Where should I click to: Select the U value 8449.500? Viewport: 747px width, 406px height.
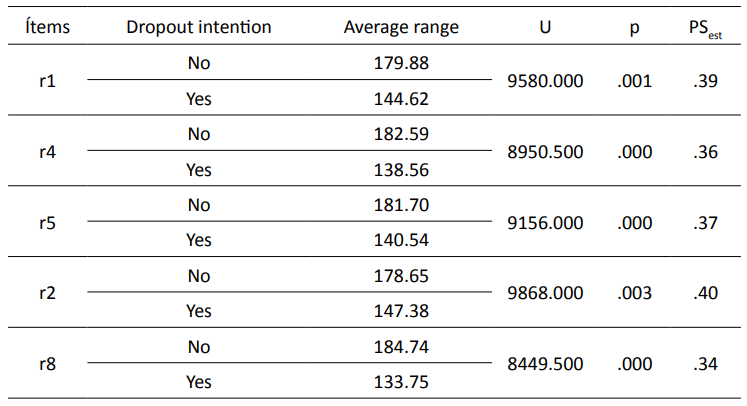(x=545, y=364)
